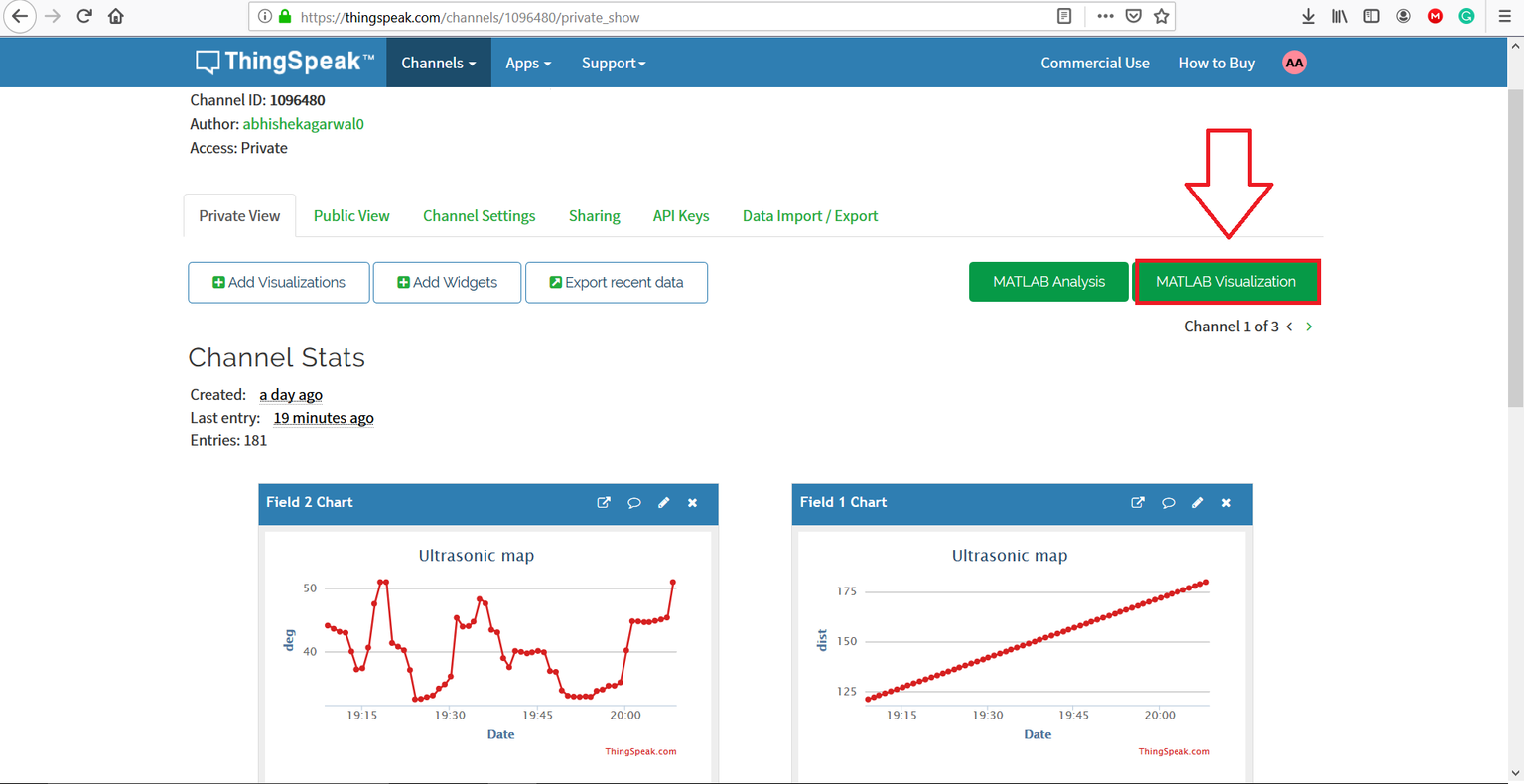
Task: Open comments on Field 1 Chart
Action: click(1168, 503)
